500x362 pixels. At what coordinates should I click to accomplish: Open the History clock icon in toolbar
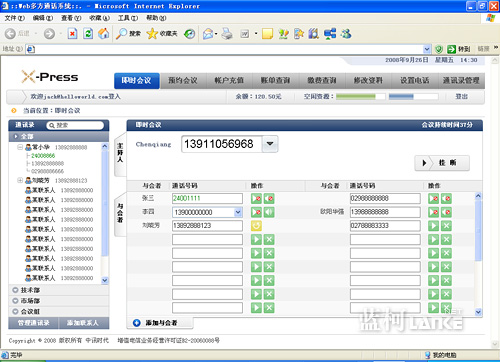(190, 33)
